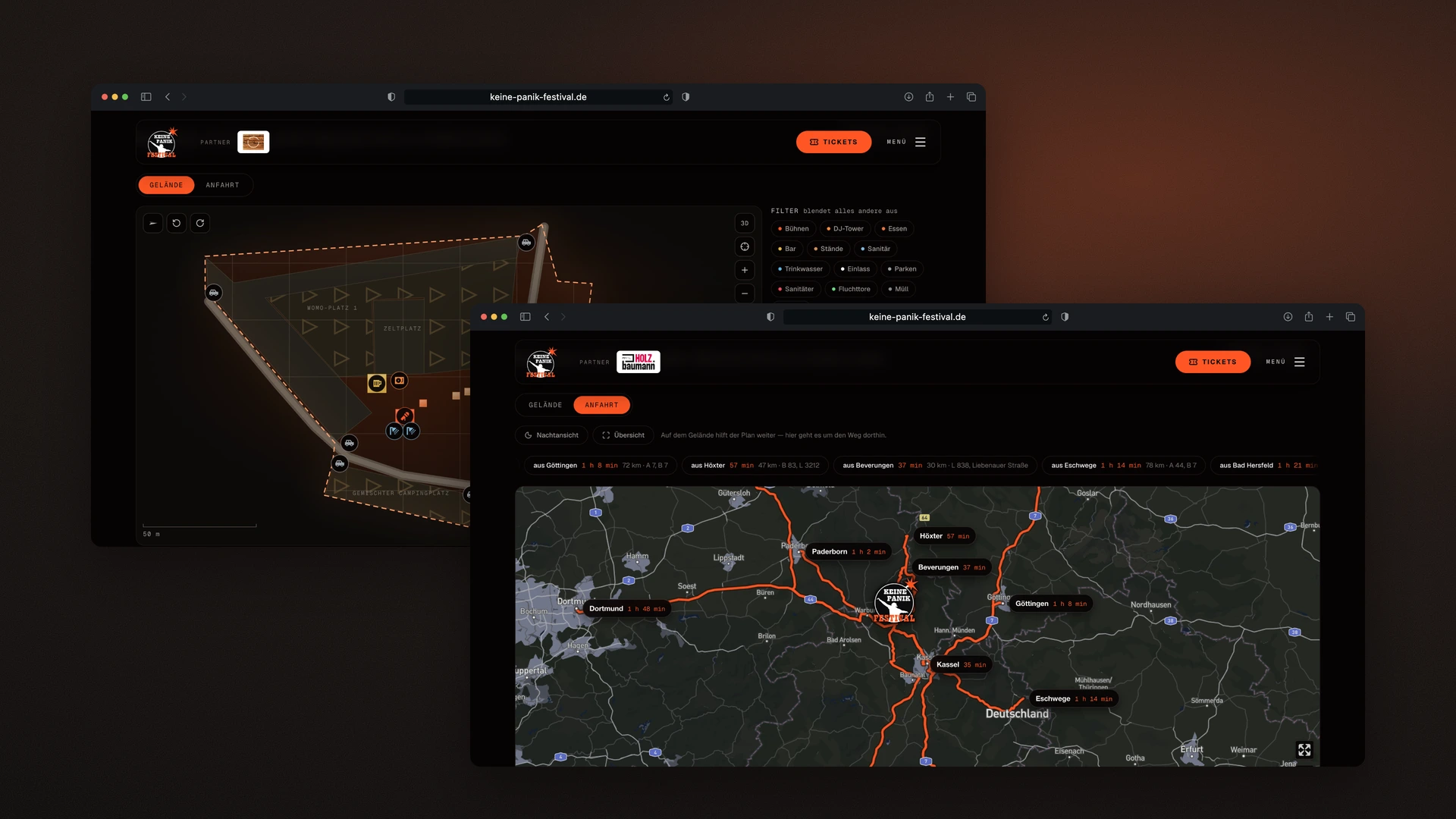Click beer mug marker on site map
The width and height of the screenshot is (1456, 819).
[377, 384]
